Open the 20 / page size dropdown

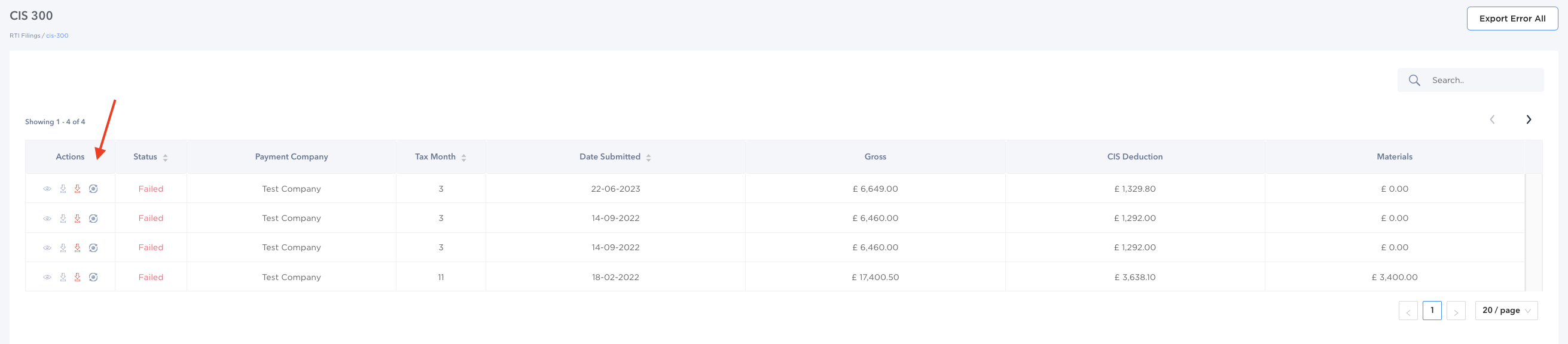tap(1506, 311)
